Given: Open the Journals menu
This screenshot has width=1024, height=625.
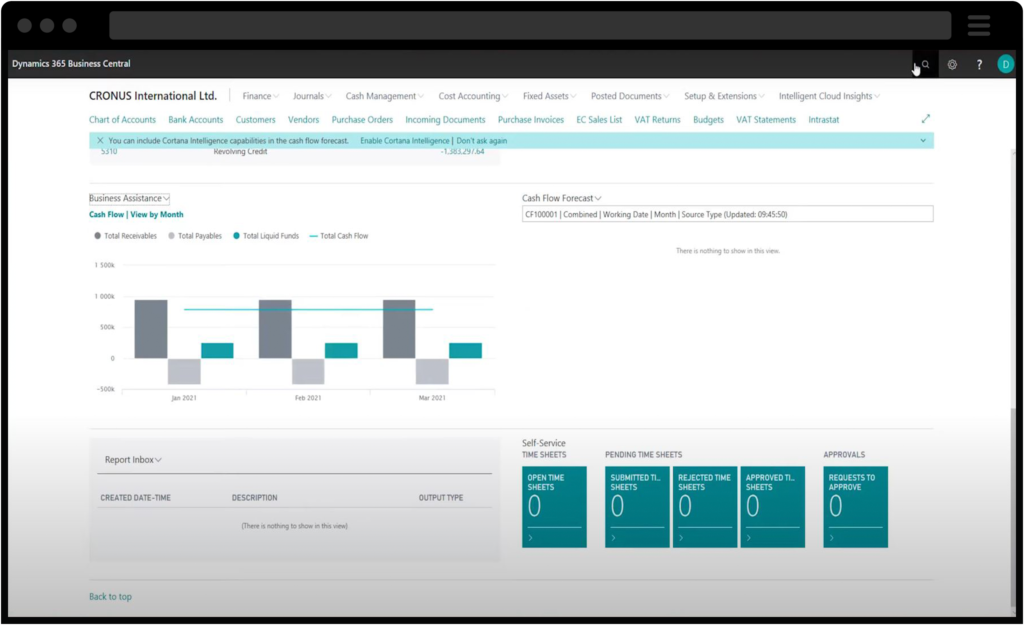Looking at the screenshot, I should coord(312,96).
